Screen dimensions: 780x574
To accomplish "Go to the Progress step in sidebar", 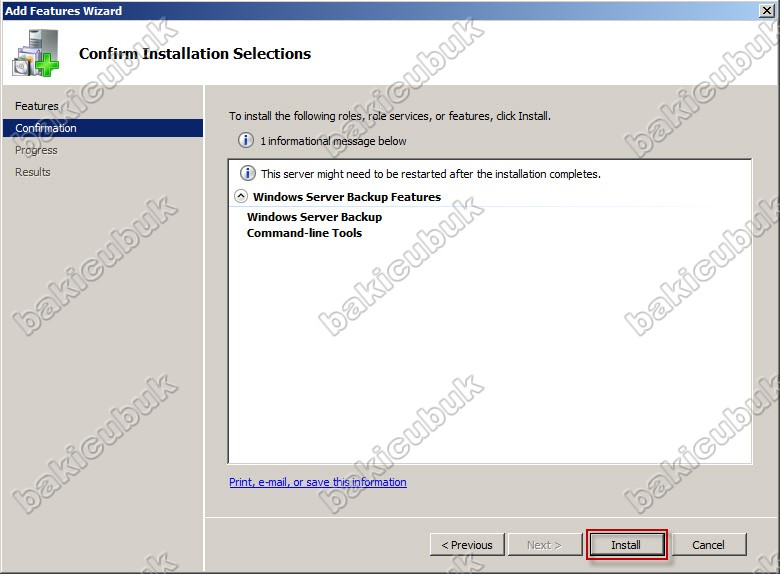I will click(x=36, y=150).
